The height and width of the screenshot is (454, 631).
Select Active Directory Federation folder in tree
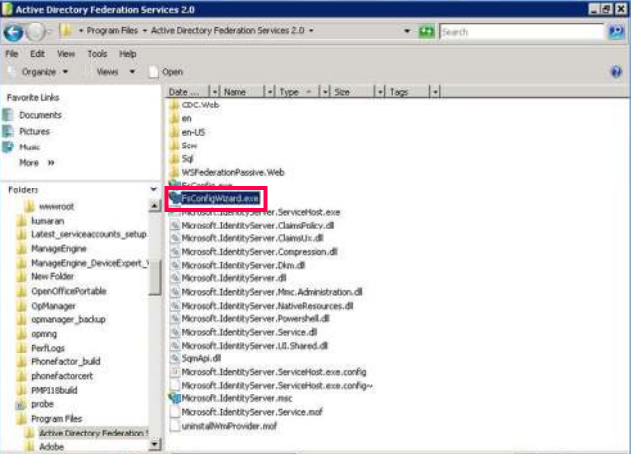(x=93, y=433)
